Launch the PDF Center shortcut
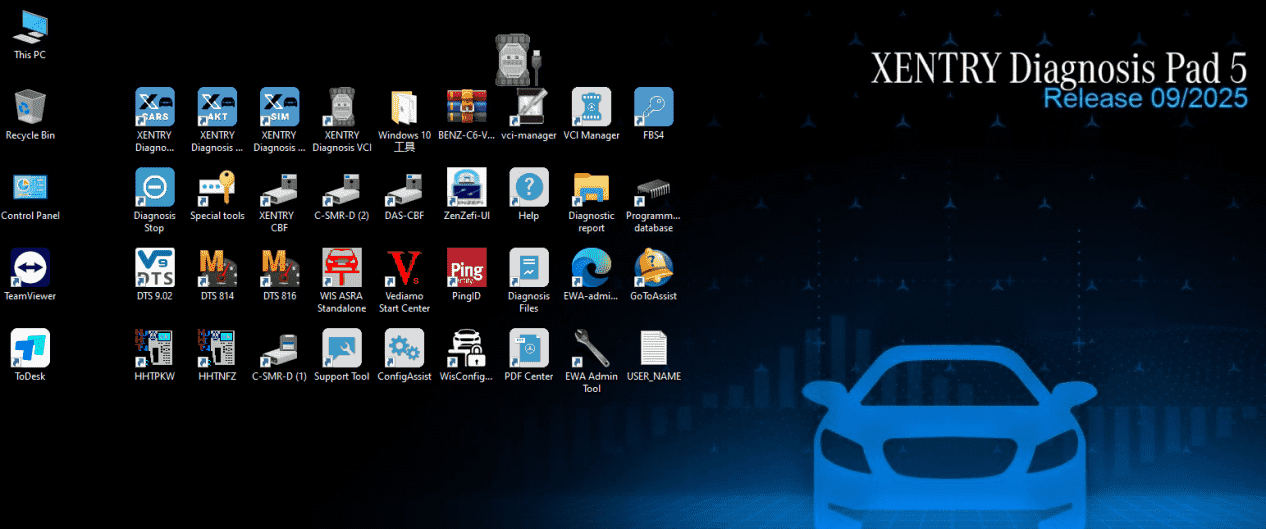 529,349
